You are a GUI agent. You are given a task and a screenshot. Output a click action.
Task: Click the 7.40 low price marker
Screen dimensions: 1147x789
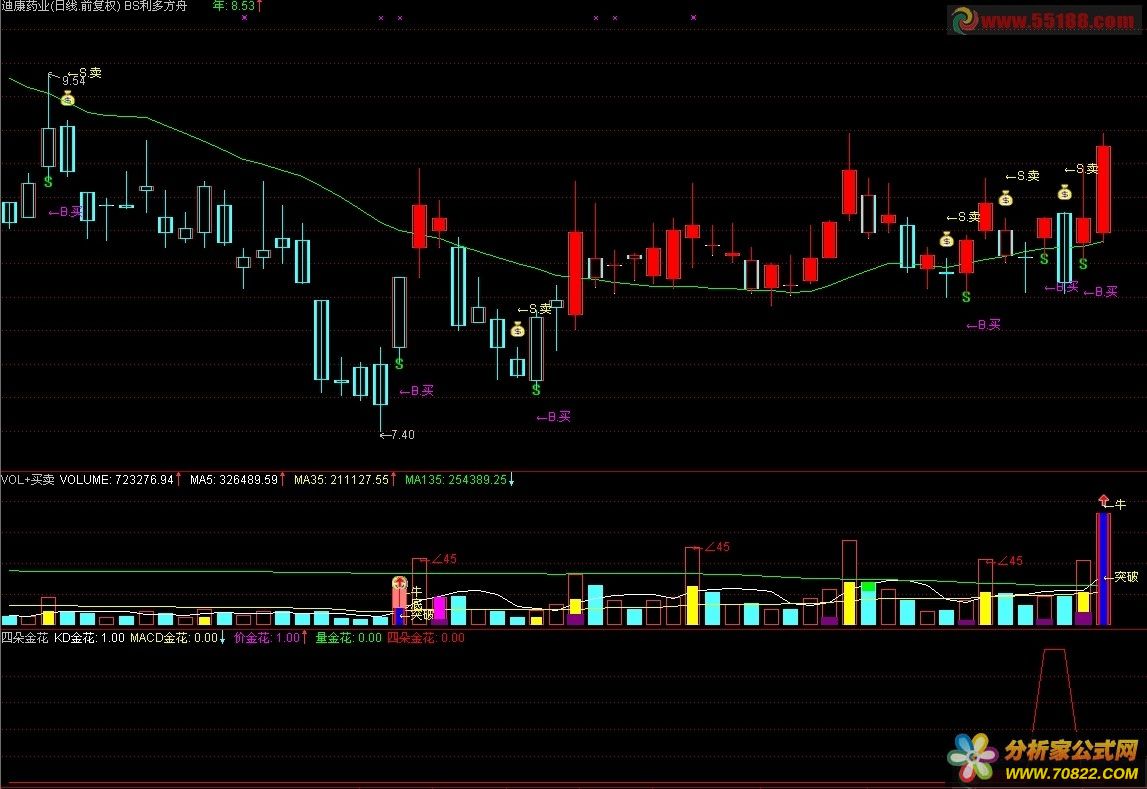click(x=400, y=435)
